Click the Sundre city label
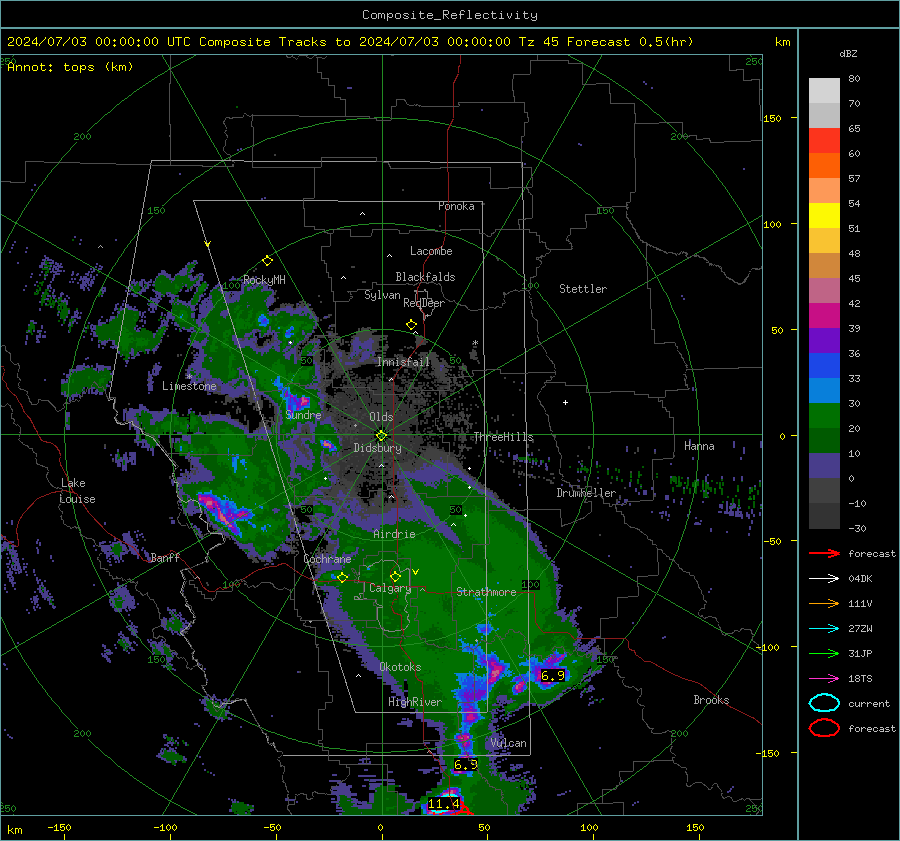This screenshot has height=841, width=900. coord(303,415)
